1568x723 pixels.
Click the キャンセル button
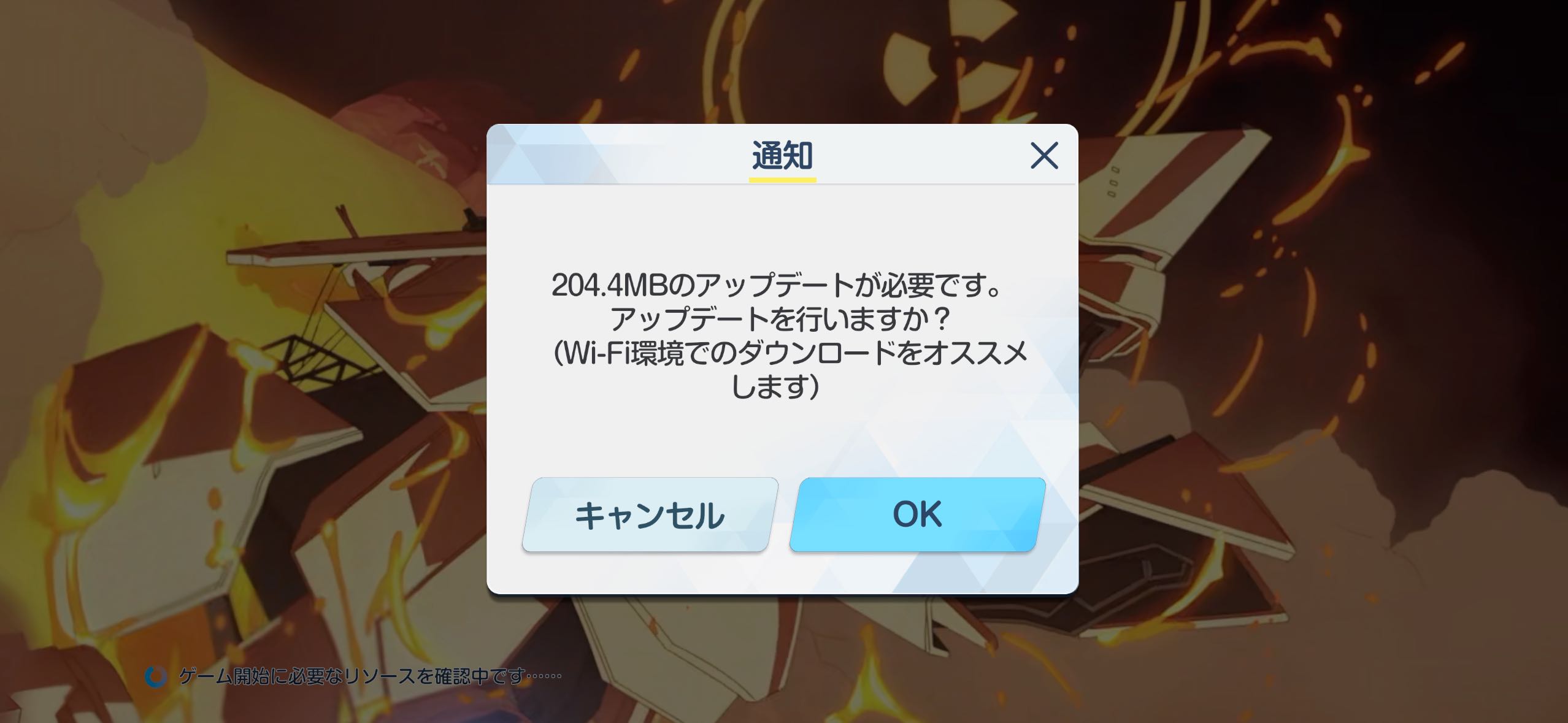[650, 515]
